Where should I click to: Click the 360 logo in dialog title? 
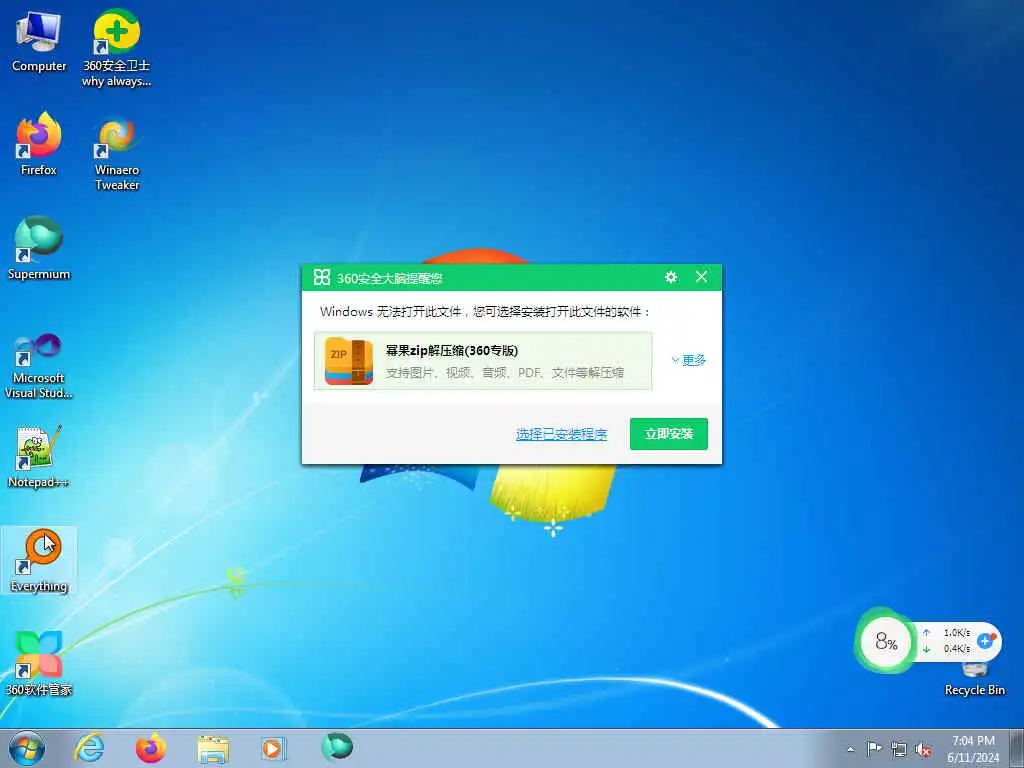point(322,278)
